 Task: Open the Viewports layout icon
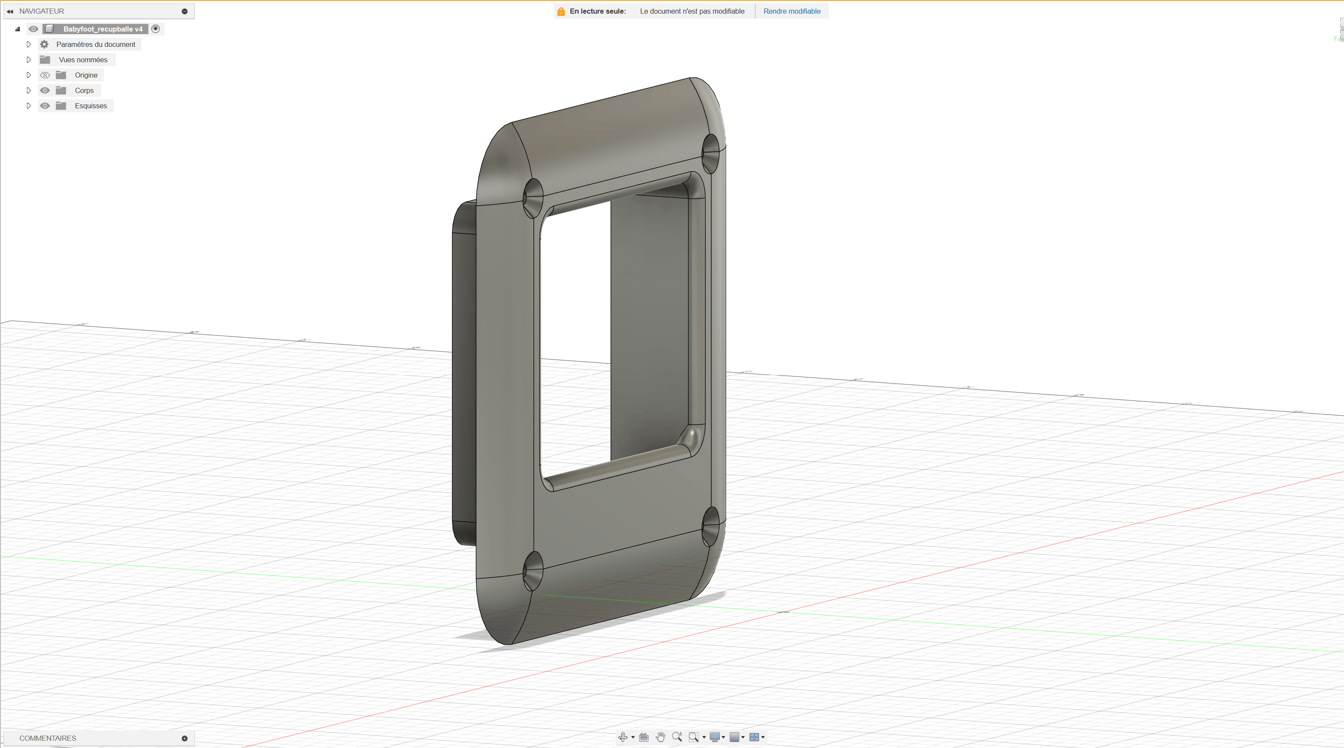click(755, 737)
